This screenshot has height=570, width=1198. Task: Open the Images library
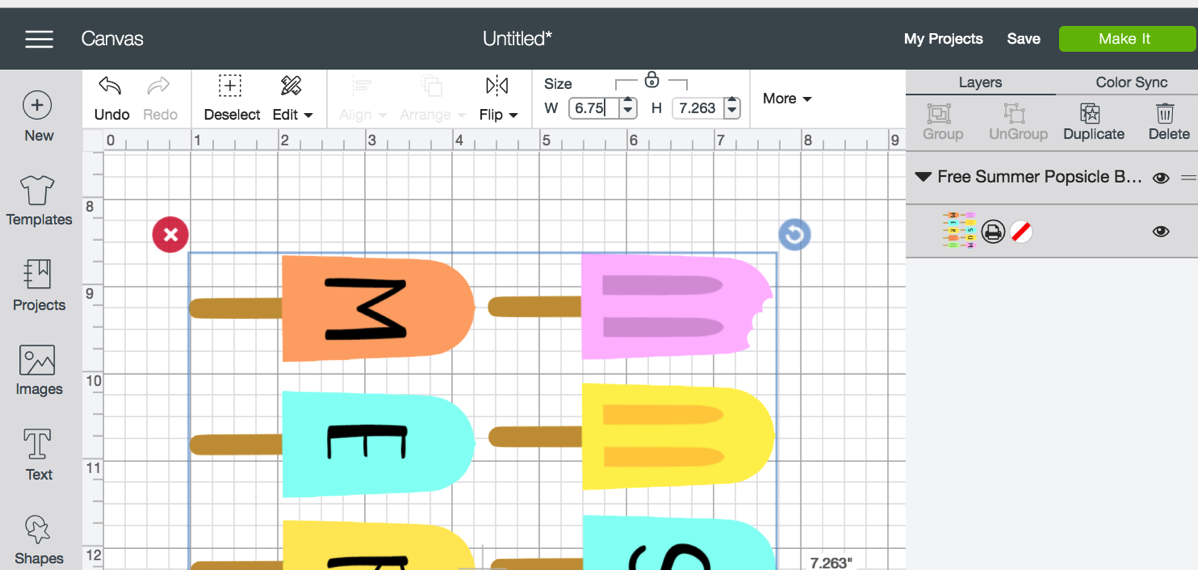coord(38,371)
